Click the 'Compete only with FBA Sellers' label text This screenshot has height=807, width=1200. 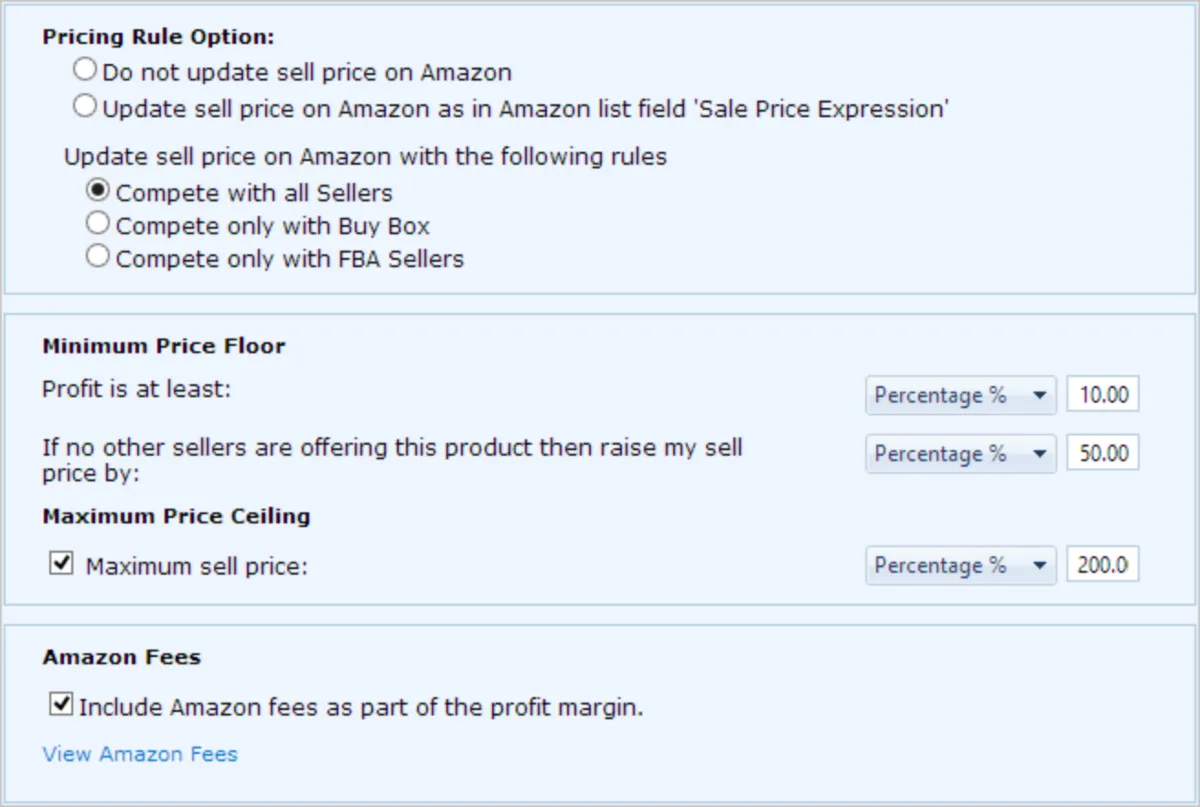click(x=290, y=259)
